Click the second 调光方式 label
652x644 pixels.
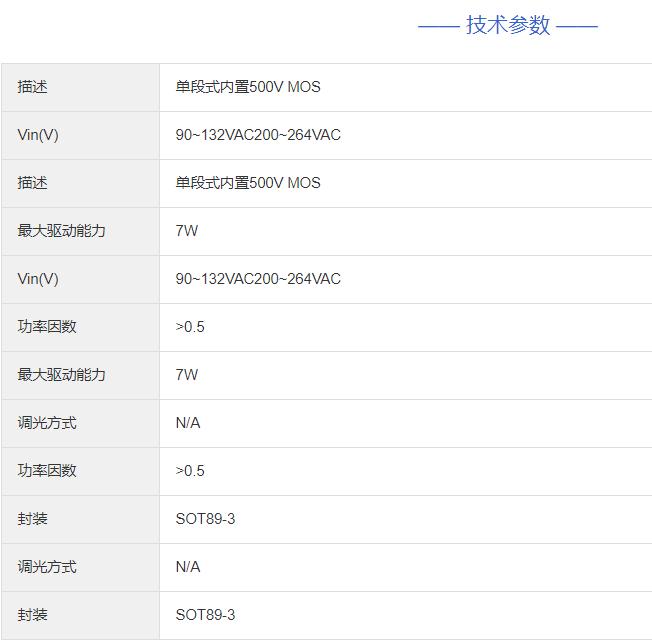pos(47,567)
